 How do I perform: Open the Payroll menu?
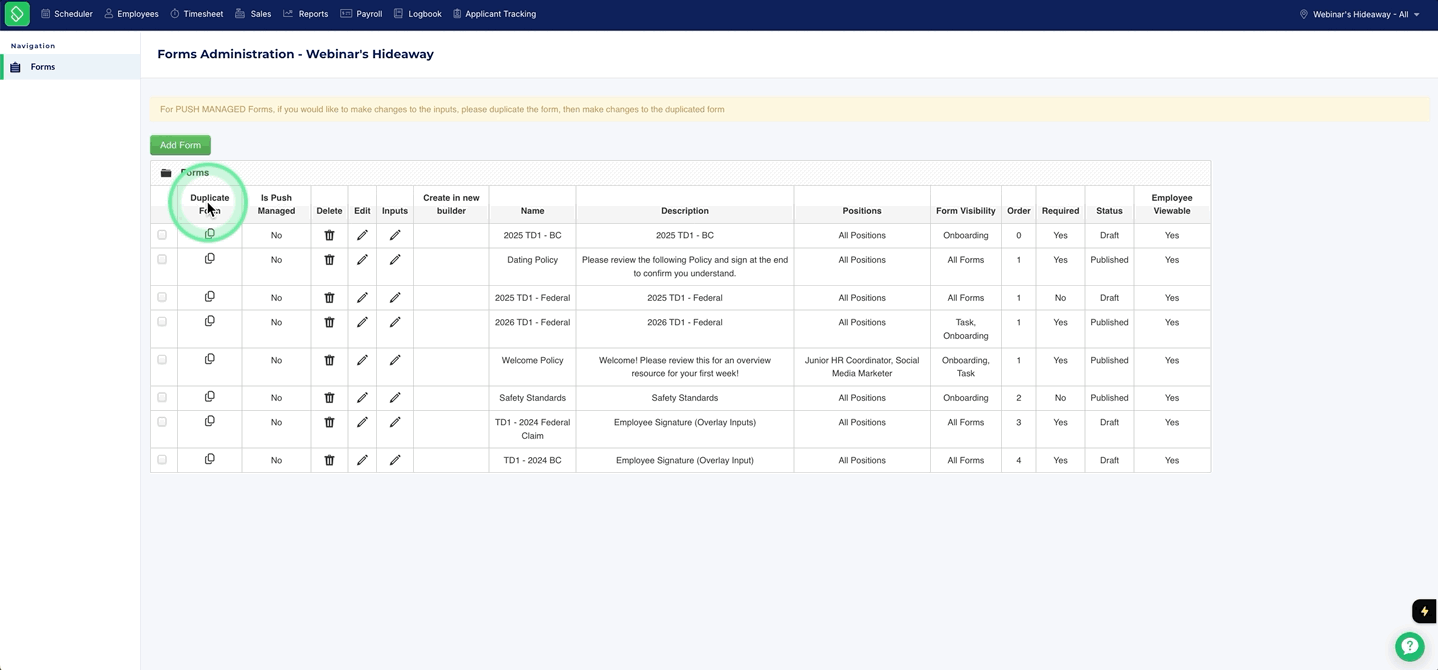coord(361,14)
